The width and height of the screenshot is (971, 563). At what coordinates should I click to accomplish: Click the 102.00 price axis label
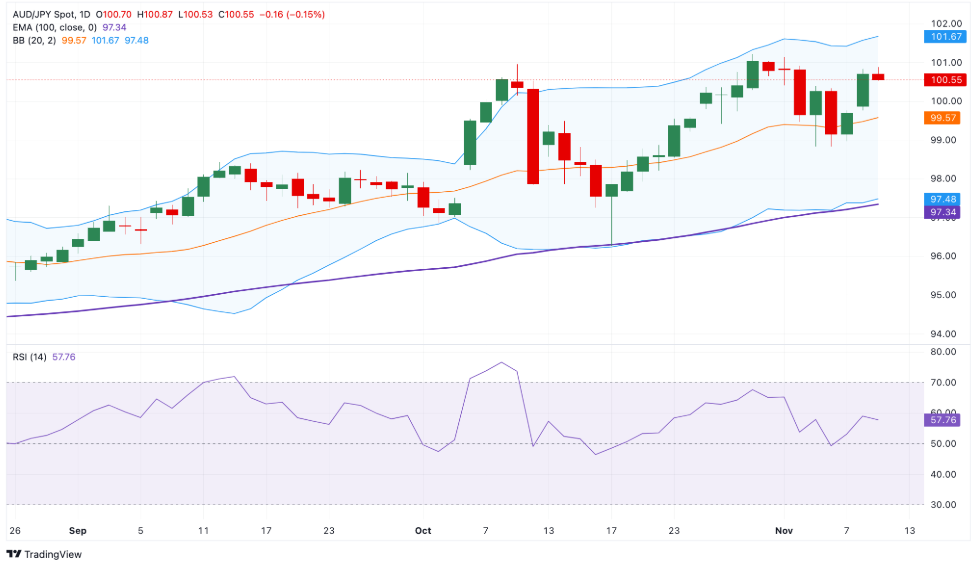pos(945,23)
